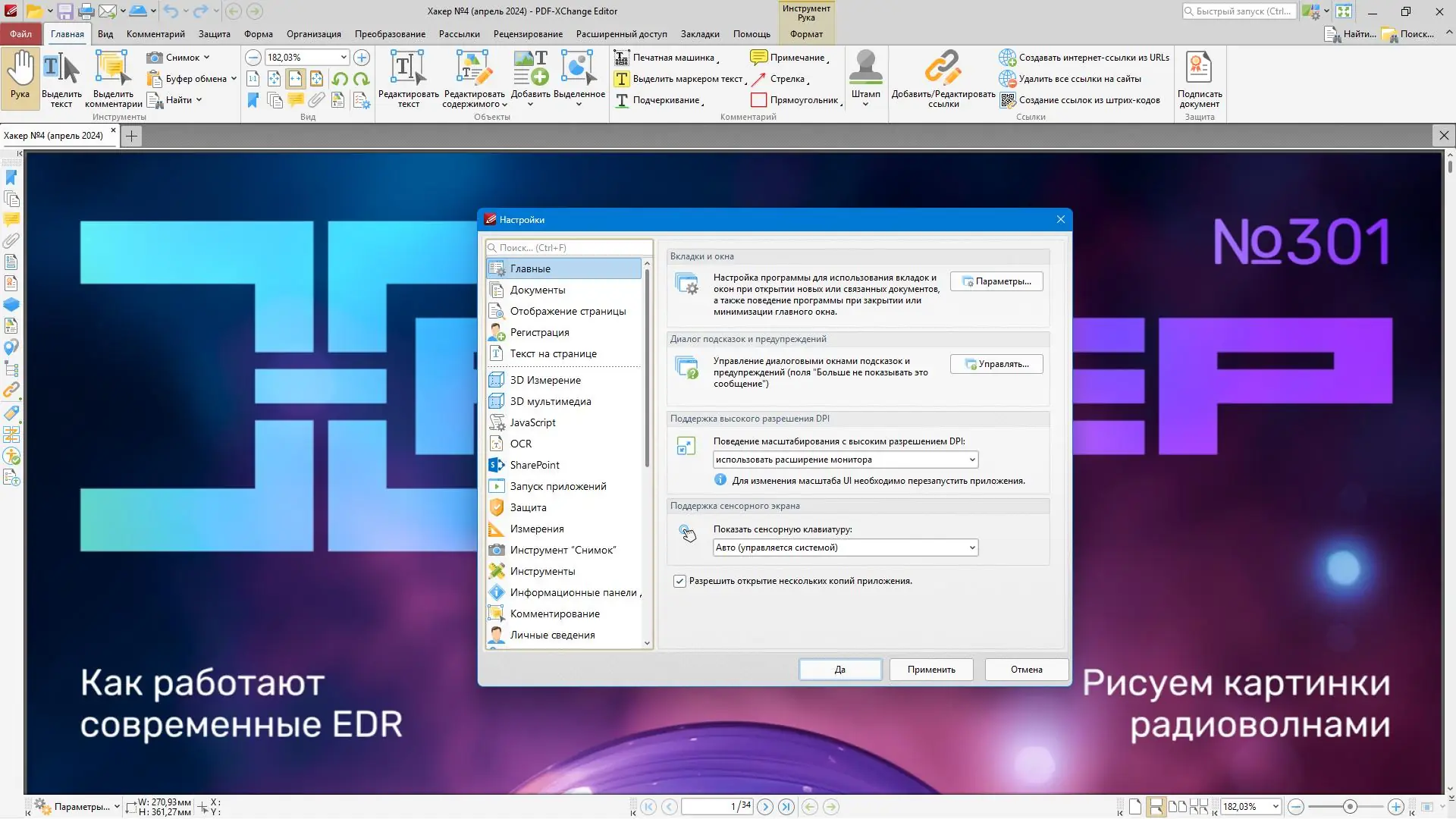Viewport: 1456px width, 819px height.
Task: Click the zoom slider in the status bar
Action: tap(1350, 807)
